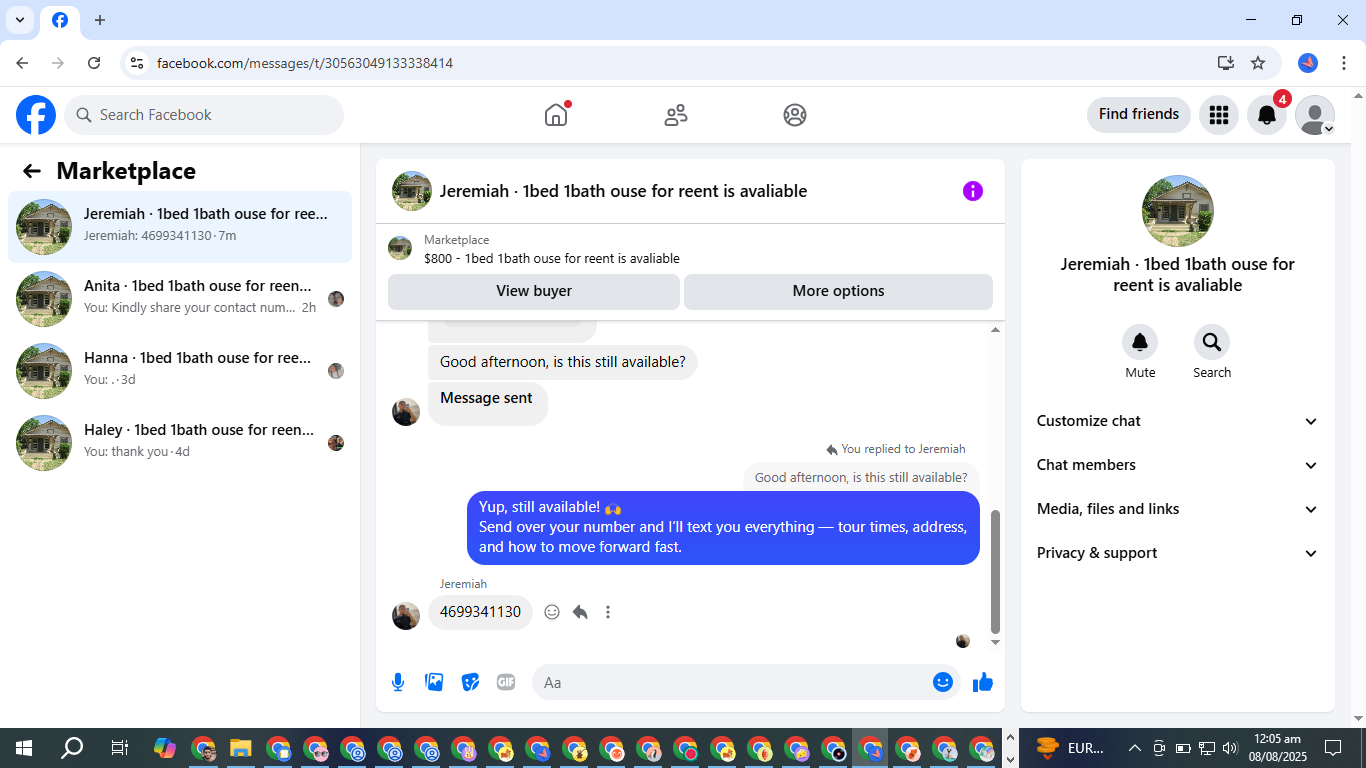Open the Groups icon in top navigation
1366x768 pixels.
(795, 115)
